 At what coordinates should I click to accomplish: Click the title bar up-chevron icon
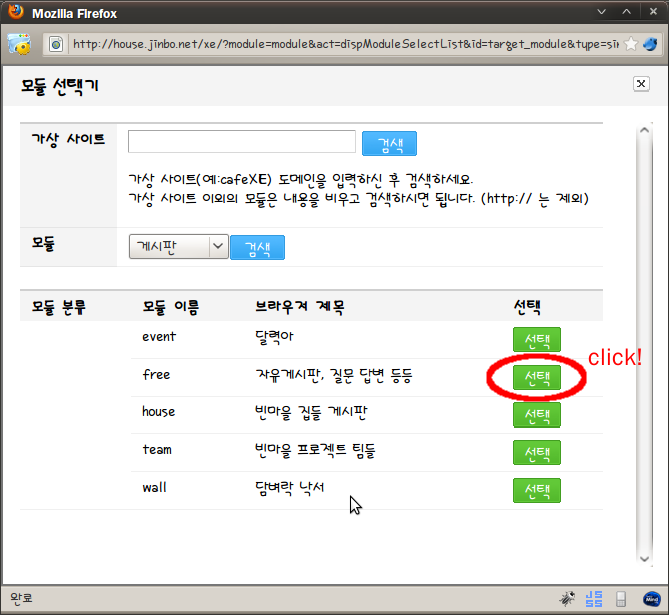click(626, 12)
